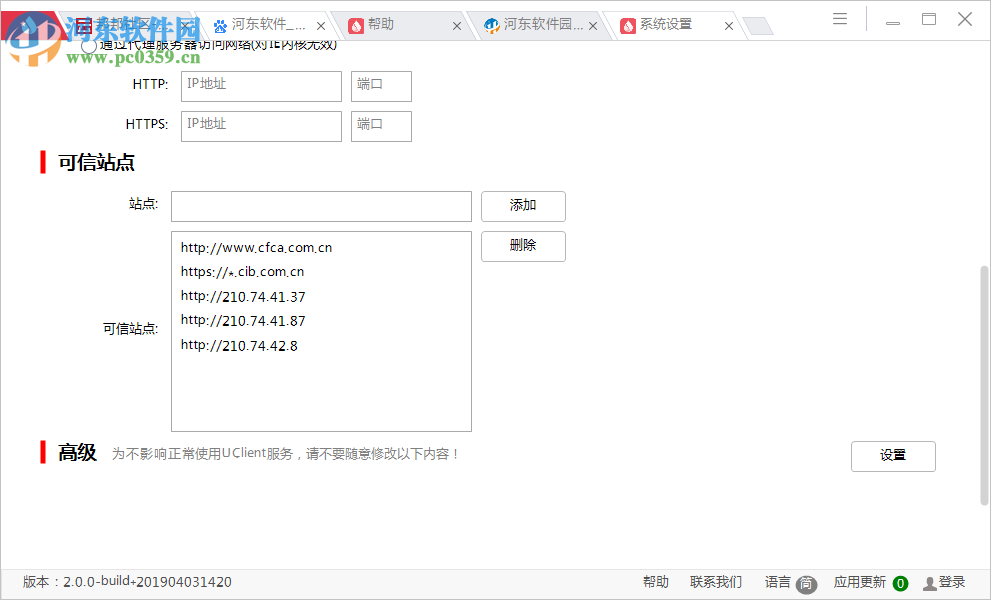Click the 删除 button to remove a site
Image resolution: width=991 pixels, height=600 pixels.
coord(523,246)
